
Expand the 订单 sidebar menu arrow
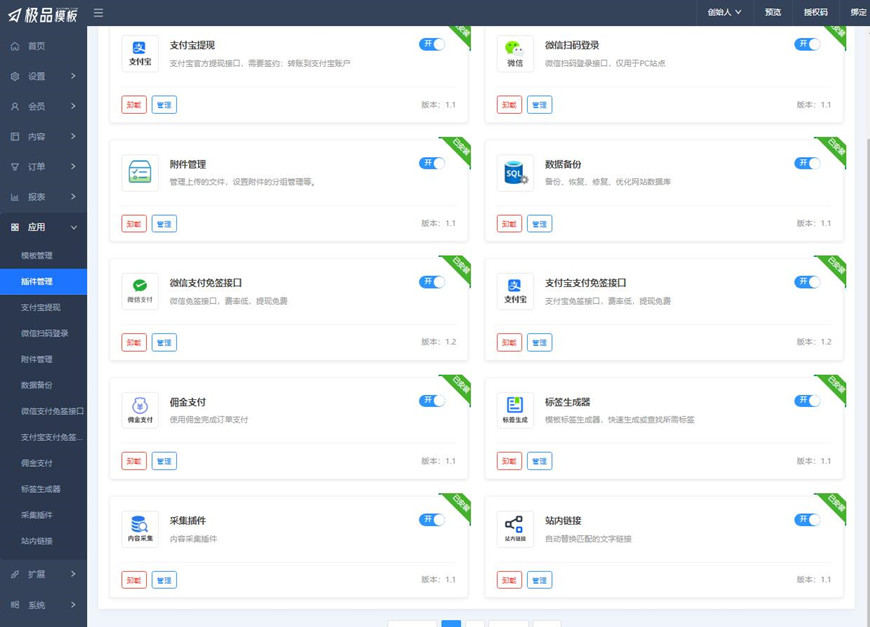tap(73, 166)
